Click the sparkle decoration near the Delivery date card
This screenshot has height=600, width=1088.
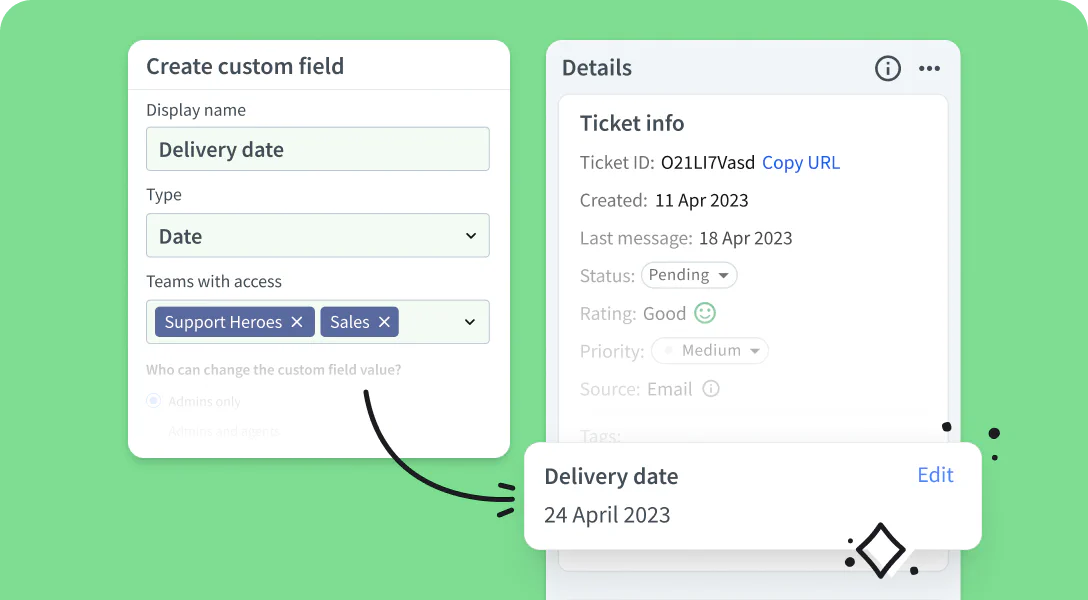880,549
